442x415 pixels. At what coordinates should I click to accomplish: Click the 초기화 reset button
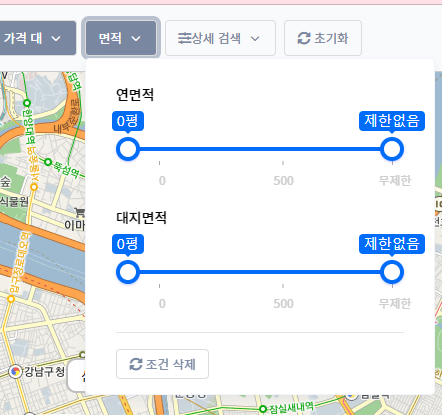[x=323, y=38]
